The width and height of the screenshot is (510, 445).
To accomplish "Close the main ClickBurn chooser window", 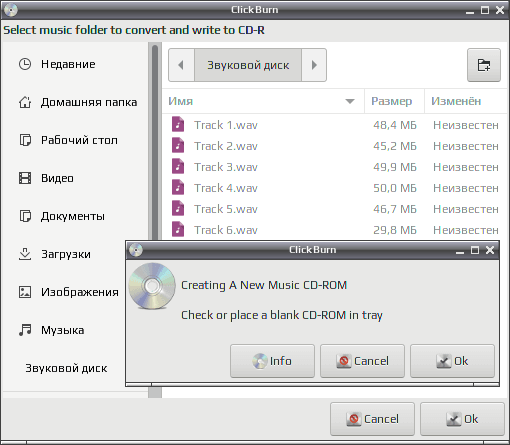I will [500, 10].
